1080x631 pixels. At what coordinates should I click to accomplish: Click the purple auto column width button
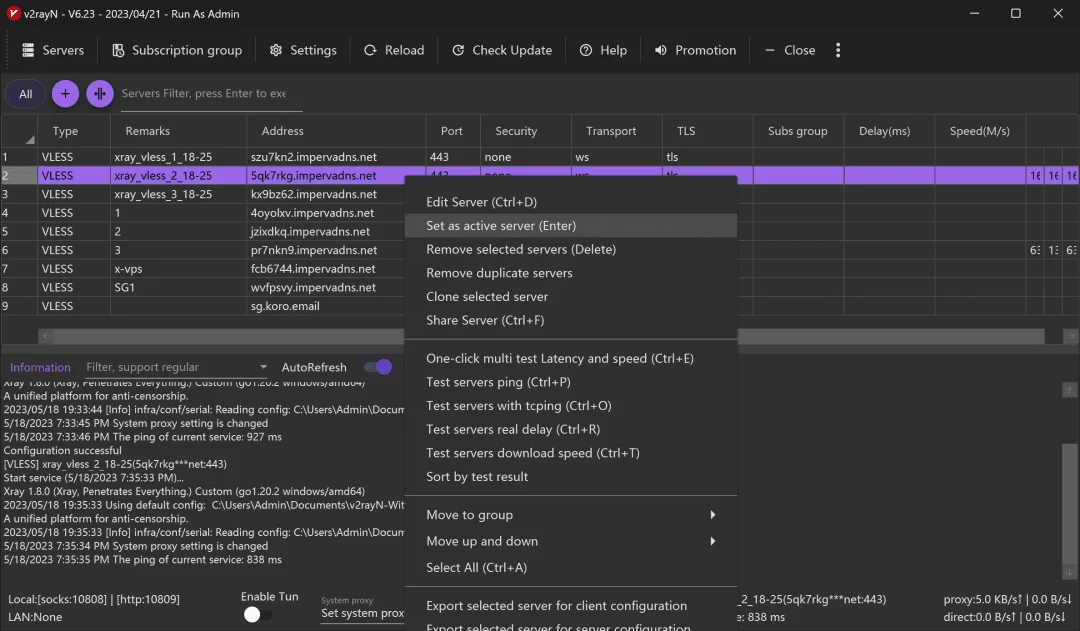100,94
